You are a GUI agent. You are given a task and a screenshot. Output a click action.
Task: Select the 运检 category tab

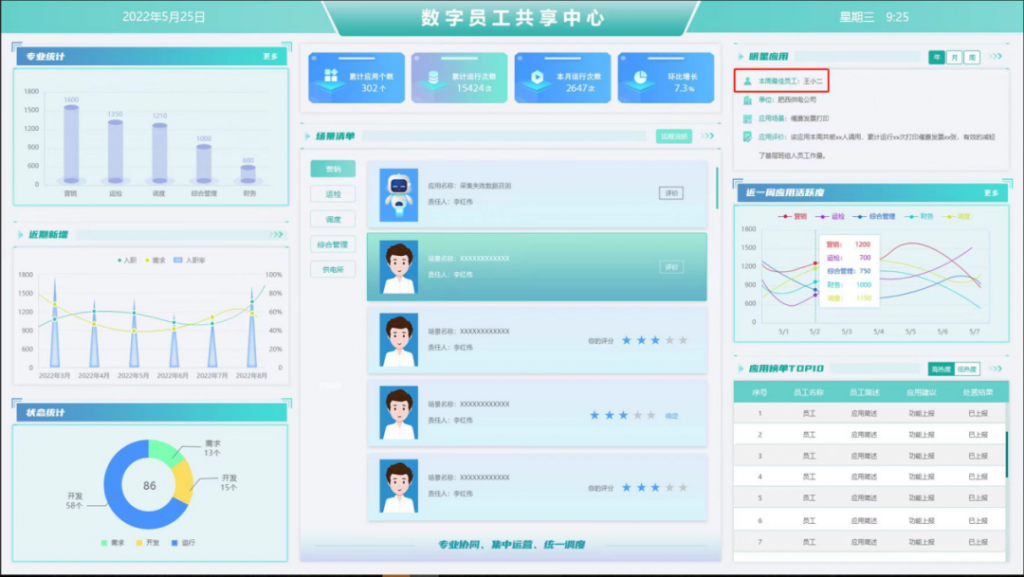(332, 194)
